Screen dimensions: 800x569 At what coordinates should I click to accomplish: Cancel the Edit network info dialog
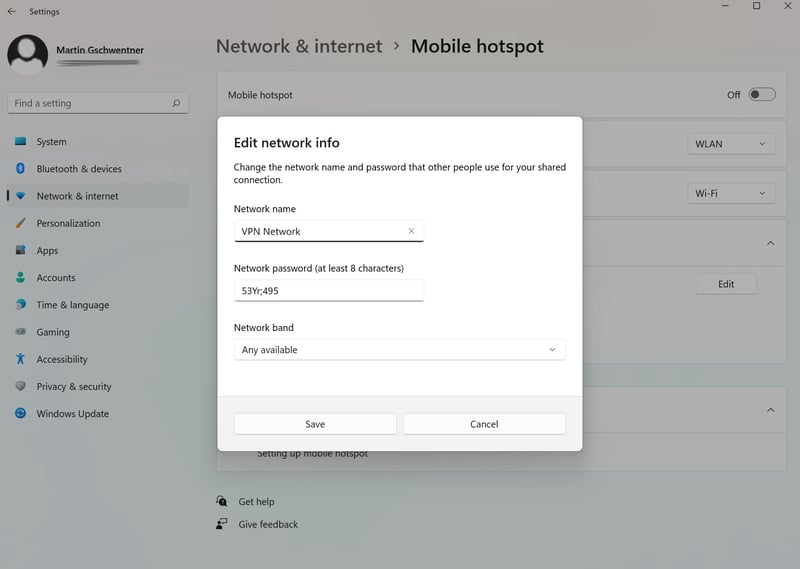pos(484,424)
